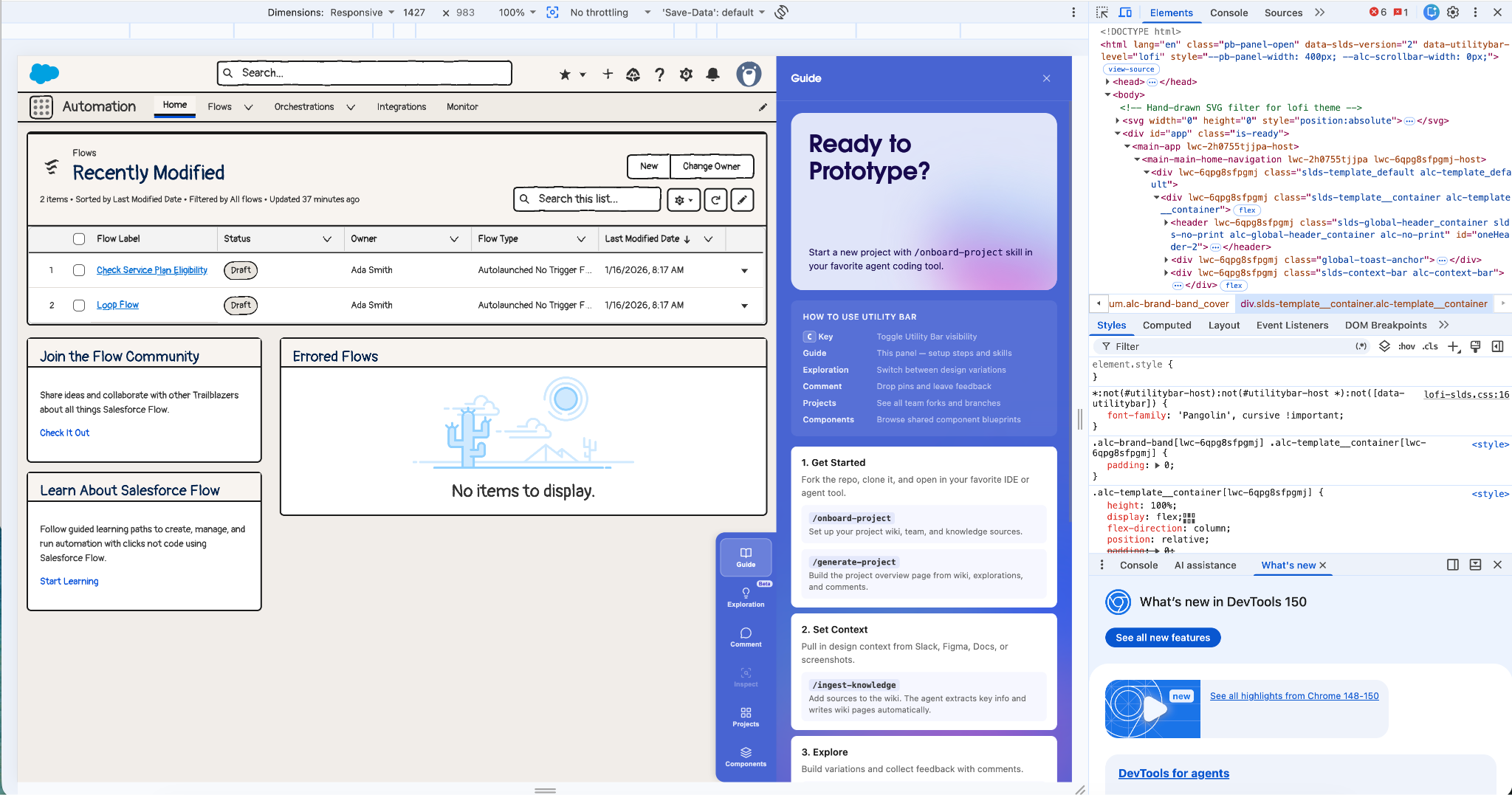1512x795 pixels.
Task: Click the Start Learning link
Action: click(69, 582)
